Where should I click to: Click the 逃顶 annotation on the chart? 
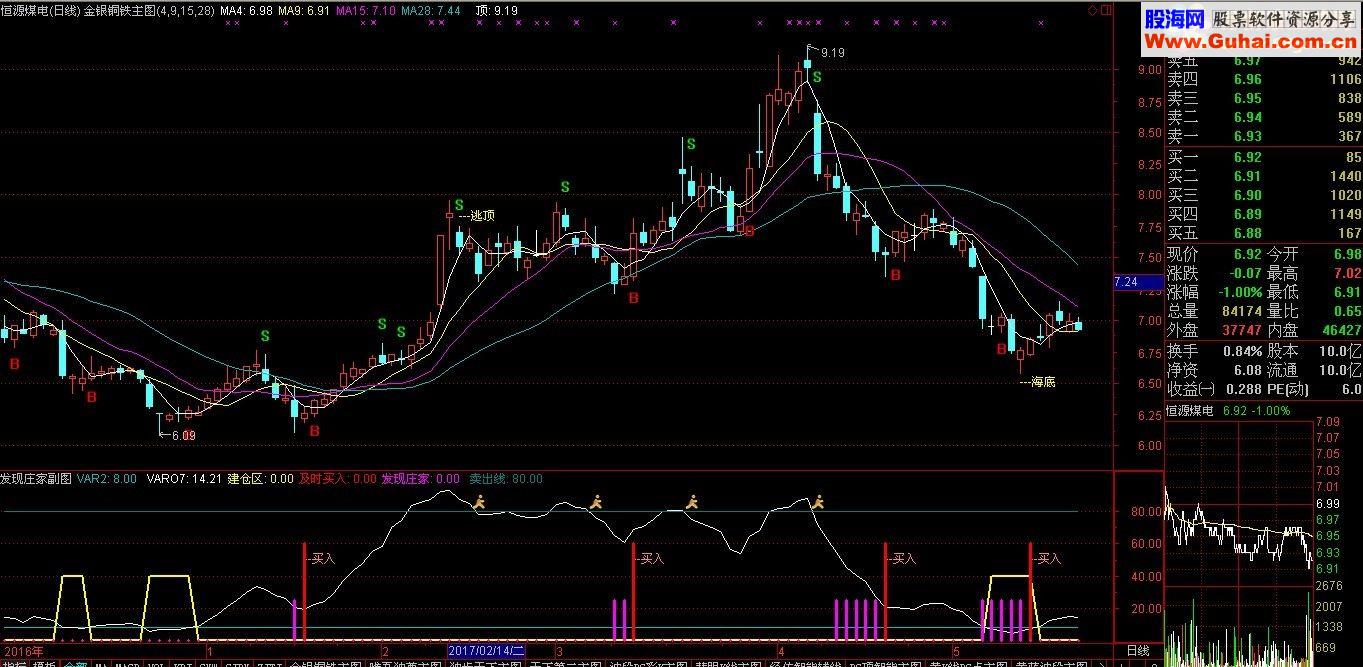pyautogui.click(x=482, y=214)
